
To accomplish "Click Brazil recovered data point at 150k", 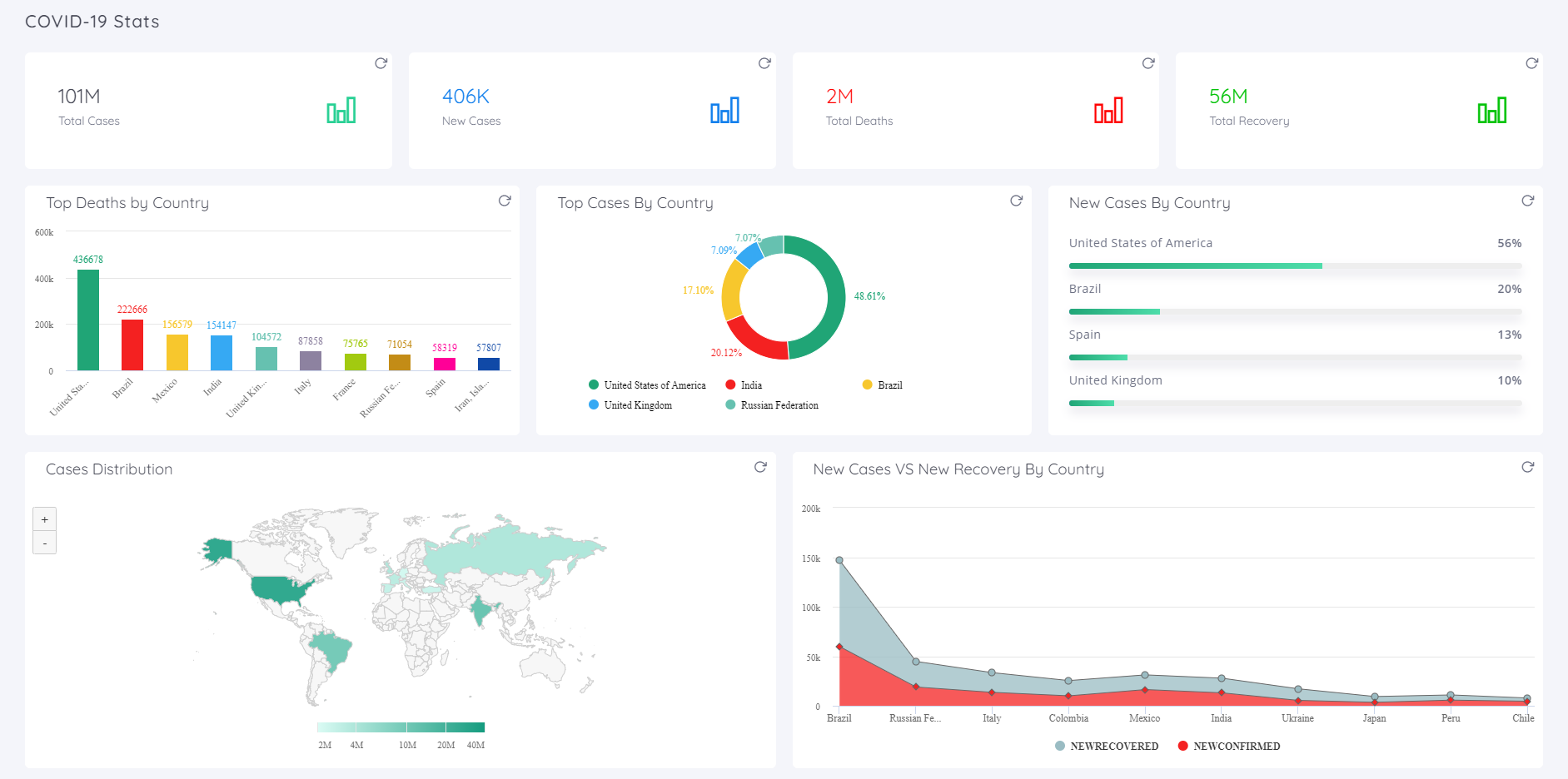I will coord(839,560).
